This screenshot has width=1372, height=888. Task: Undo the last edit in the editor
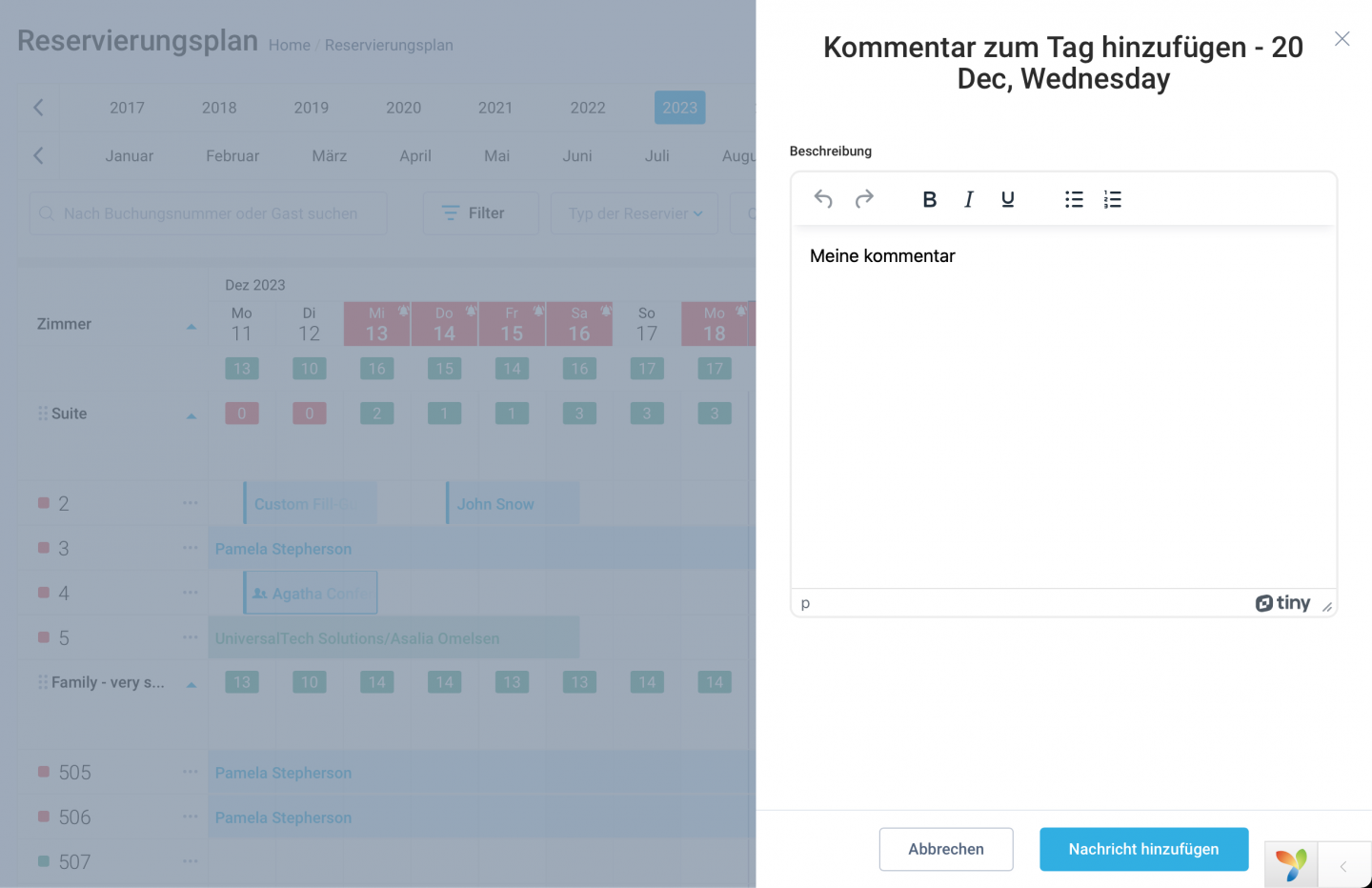click(x=823, y=199)
